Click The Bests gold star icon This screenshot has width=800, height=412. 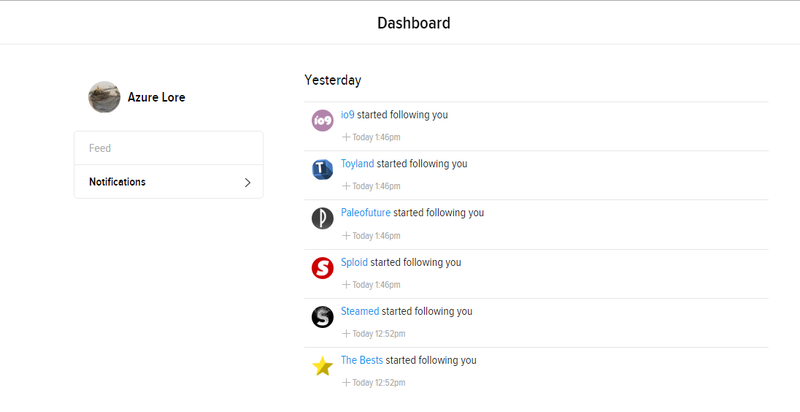(322, 366)
